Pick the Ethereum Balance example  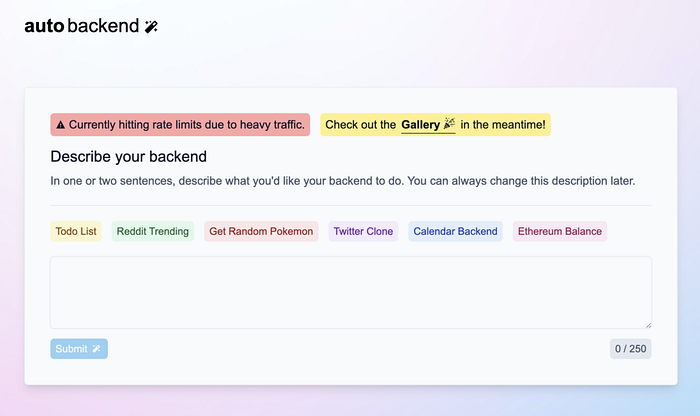pyautogui.click(x=560, y=231)
